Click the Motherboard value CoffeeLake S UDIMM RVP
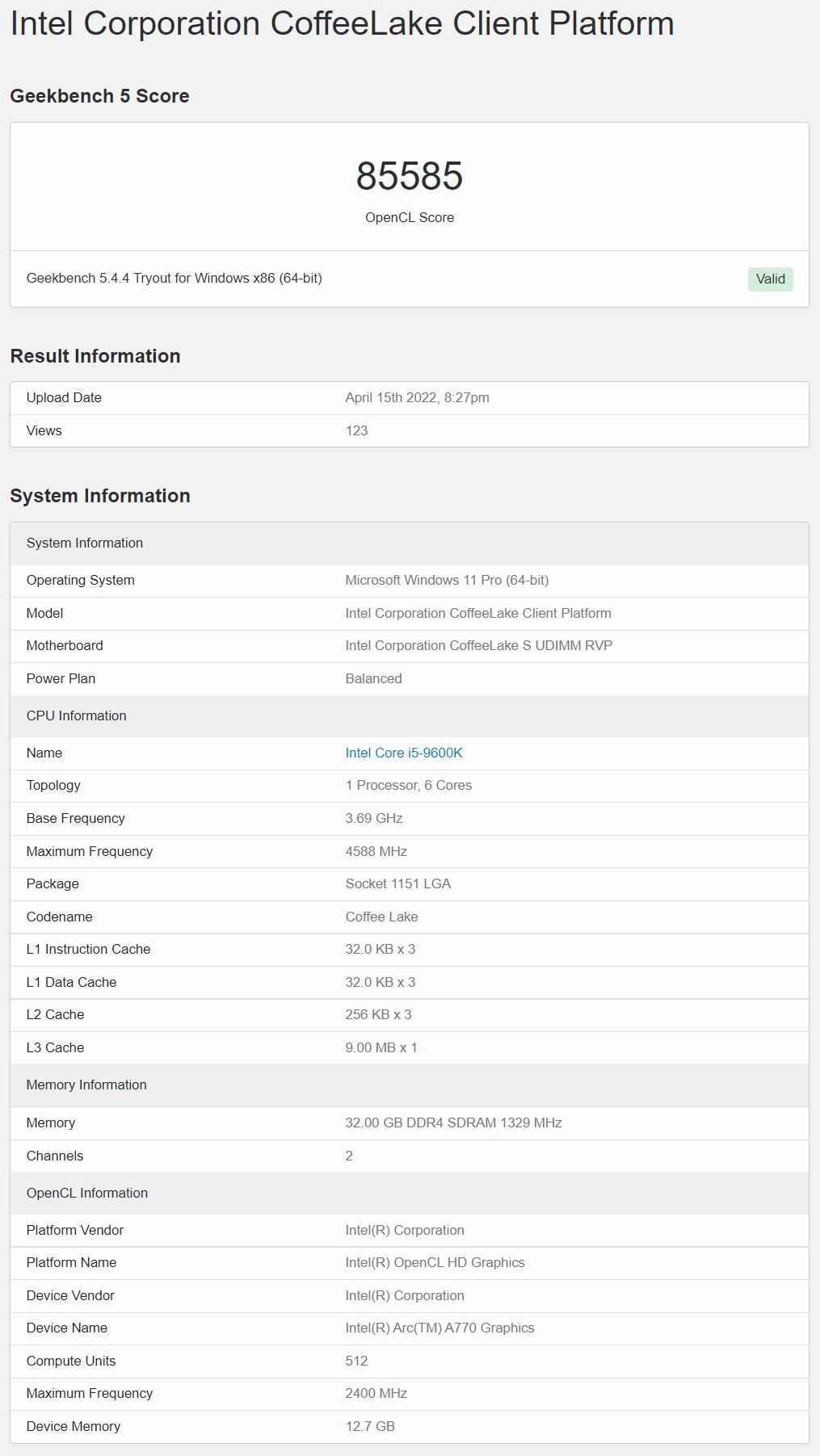The image size is (820, 1456). [x=478, y=645]
